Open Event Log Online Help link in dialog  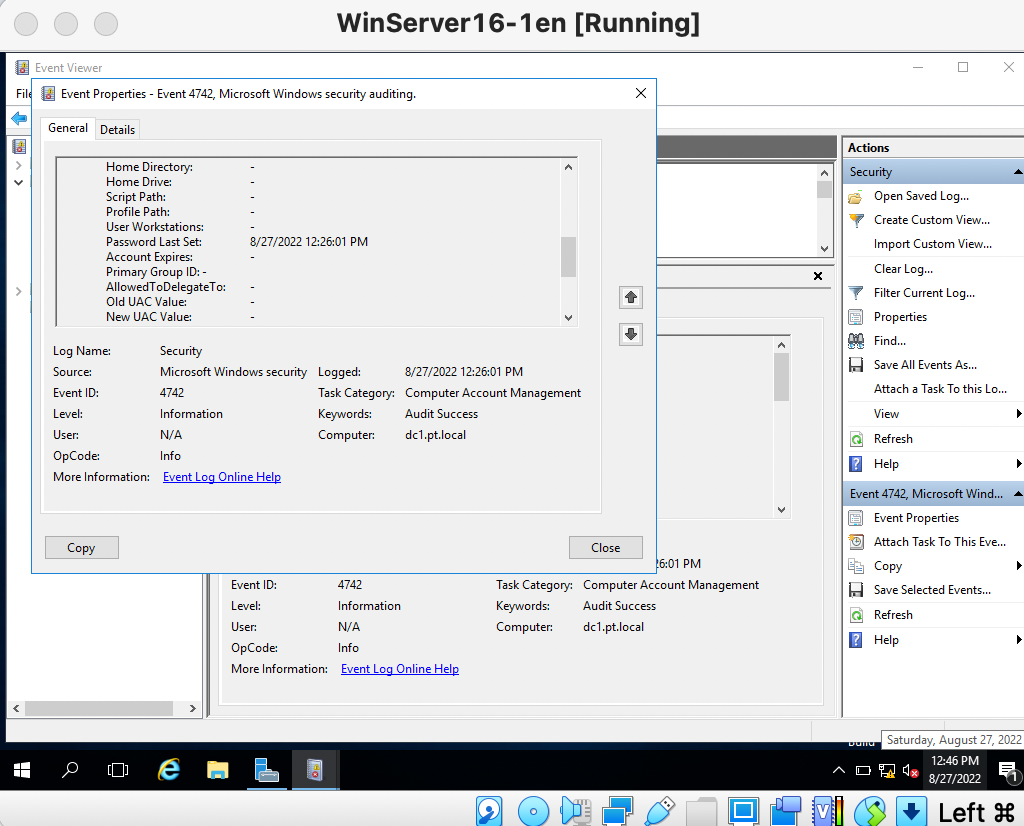click(x=222, y=477)
